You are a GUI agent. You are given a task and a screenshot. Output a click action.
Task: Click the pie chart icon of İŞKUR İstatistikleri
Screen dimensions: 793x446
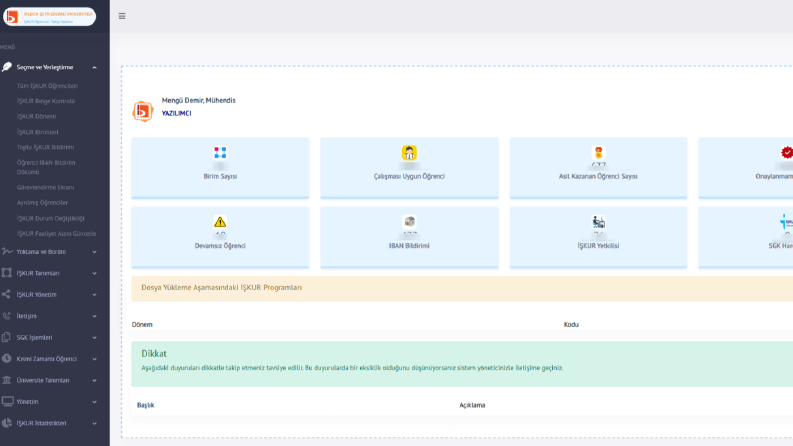coord(7,423)
